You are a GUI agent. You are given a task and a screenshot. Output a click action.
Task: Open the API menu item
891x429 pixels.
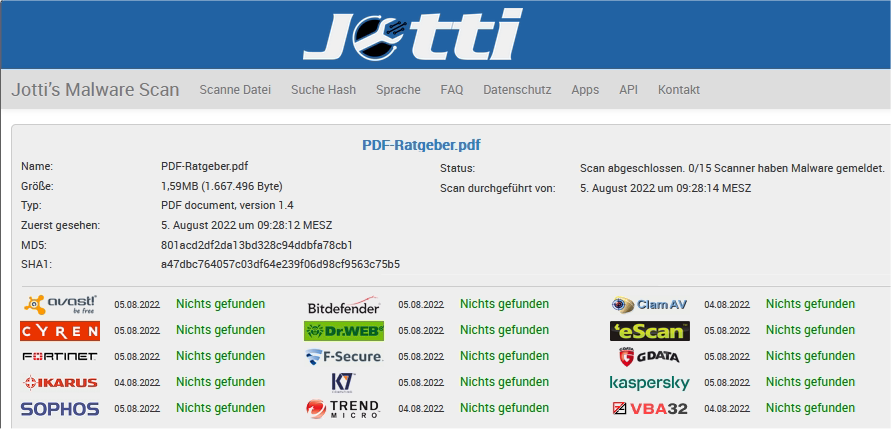pos(628,90)
